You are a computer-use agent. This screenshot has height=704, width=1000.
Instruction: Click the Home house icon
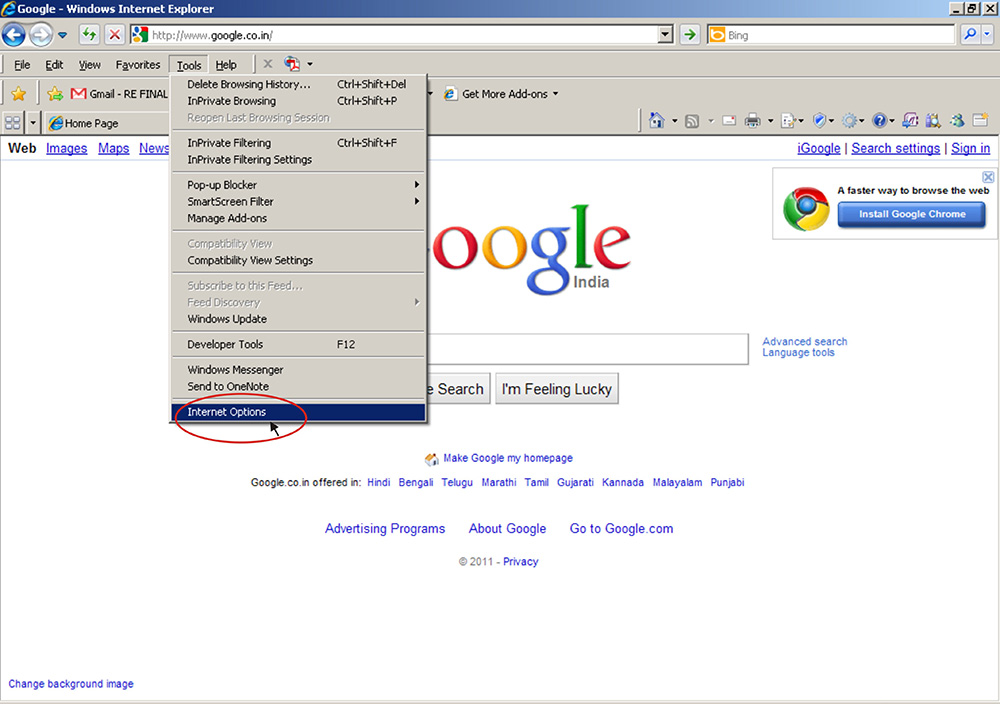656,121
